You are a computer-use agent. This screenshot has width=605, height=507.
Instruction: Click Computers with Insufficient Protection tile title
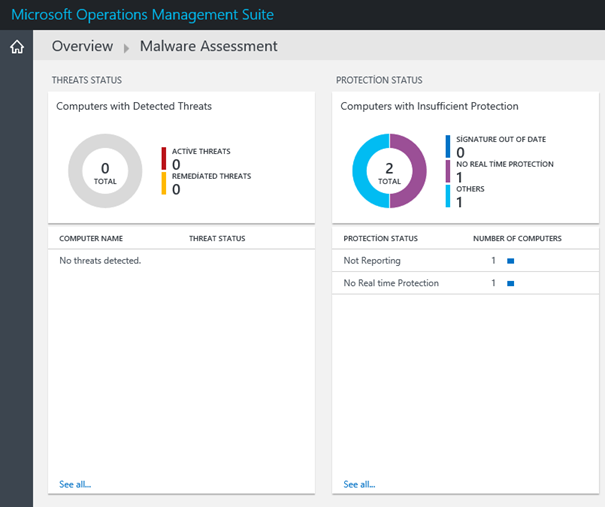tap(429, 106)
